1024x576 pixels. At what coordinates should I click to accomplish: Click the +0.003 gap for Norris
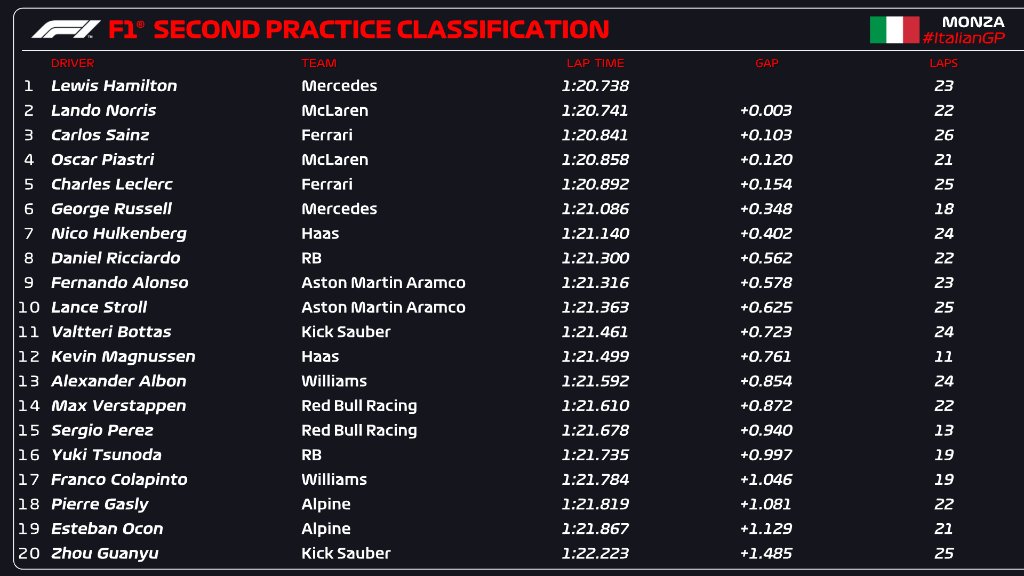(766, 110)
